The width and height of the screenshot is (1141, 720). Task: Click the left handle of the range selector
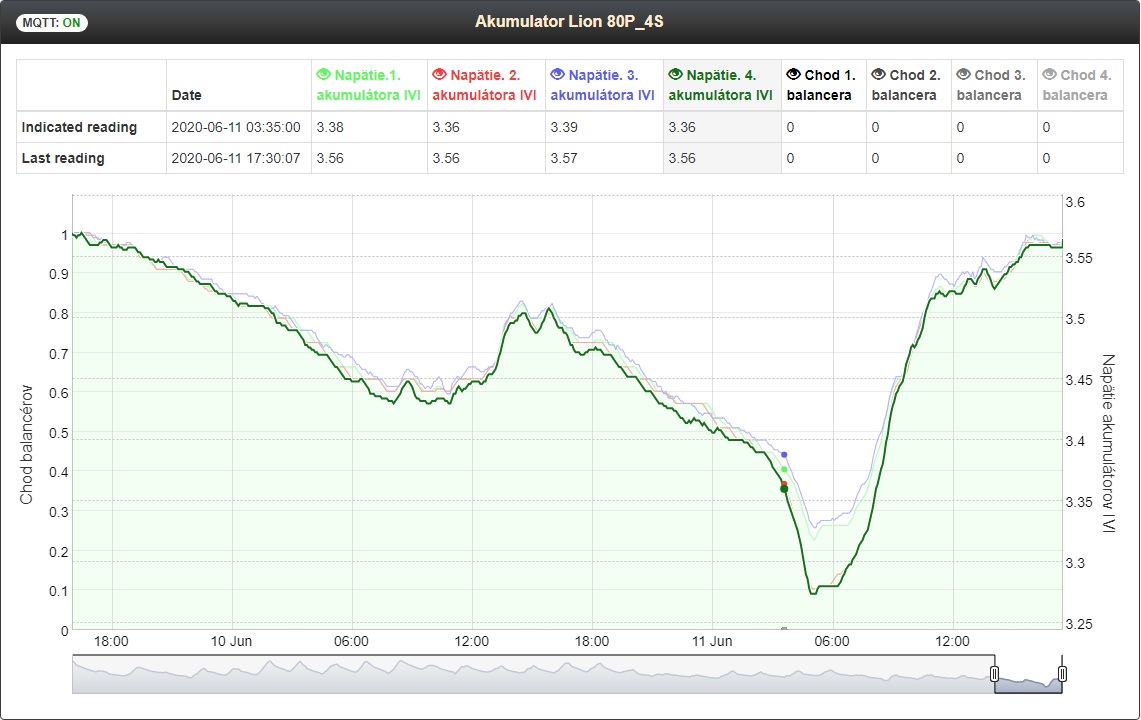tap(994, 674)
